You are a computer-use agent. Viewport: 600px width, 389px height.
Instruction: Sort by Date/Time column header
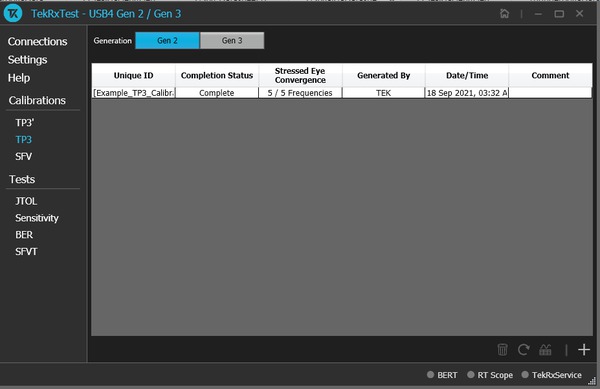(x=467, y=75)
